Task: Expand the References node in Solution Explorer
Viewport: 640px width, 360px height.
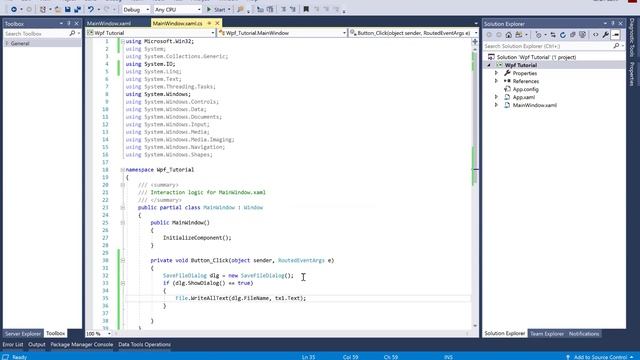Action: click(x=496, y=81)
